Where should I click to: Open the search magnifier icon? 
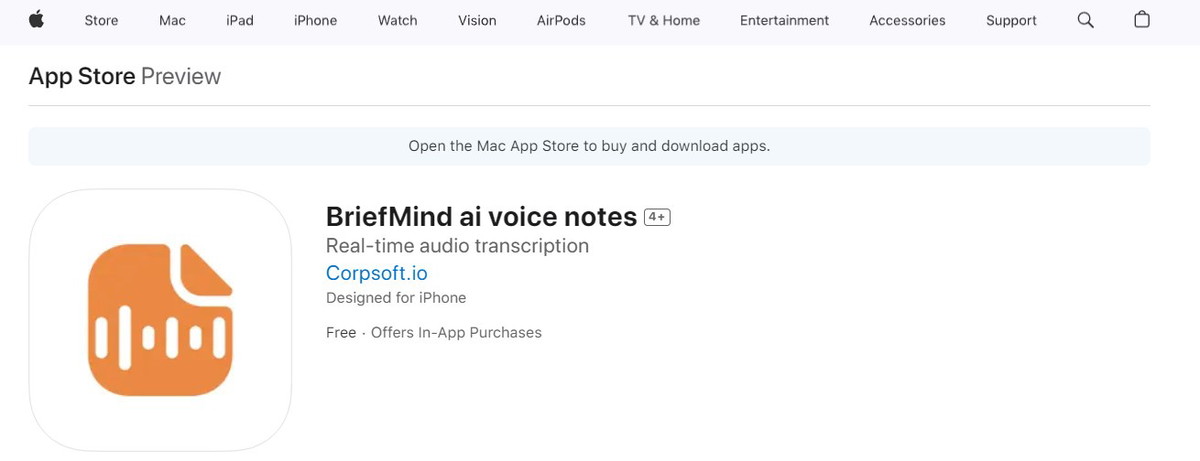1085,20
